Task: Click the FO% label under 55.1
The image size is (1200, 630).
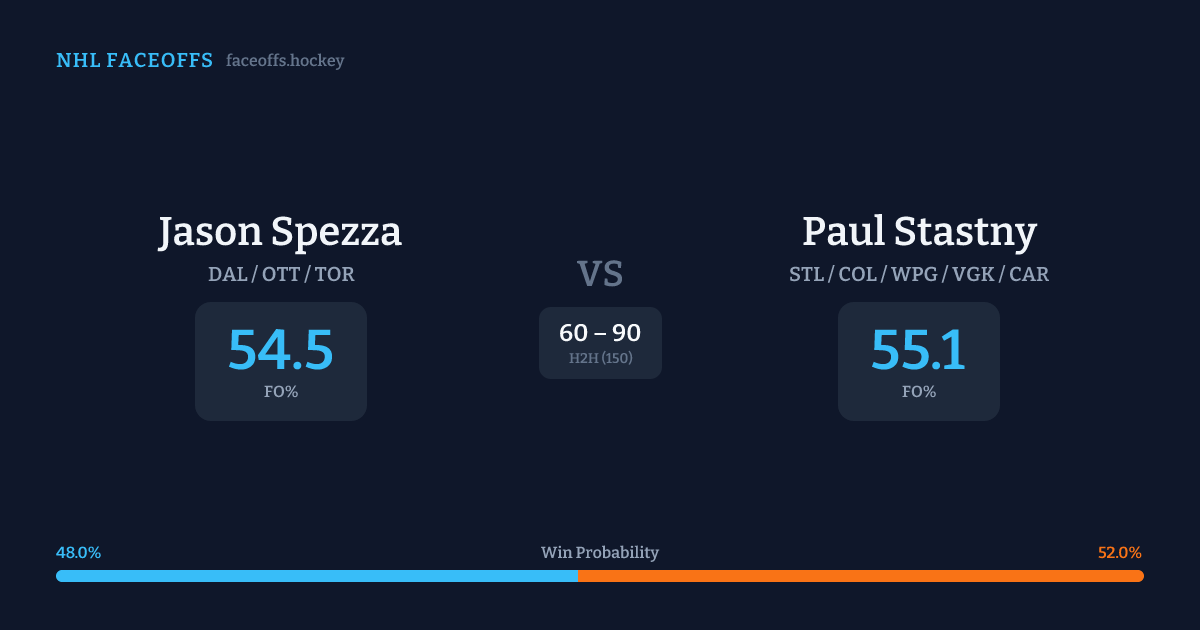Action: 919,392
